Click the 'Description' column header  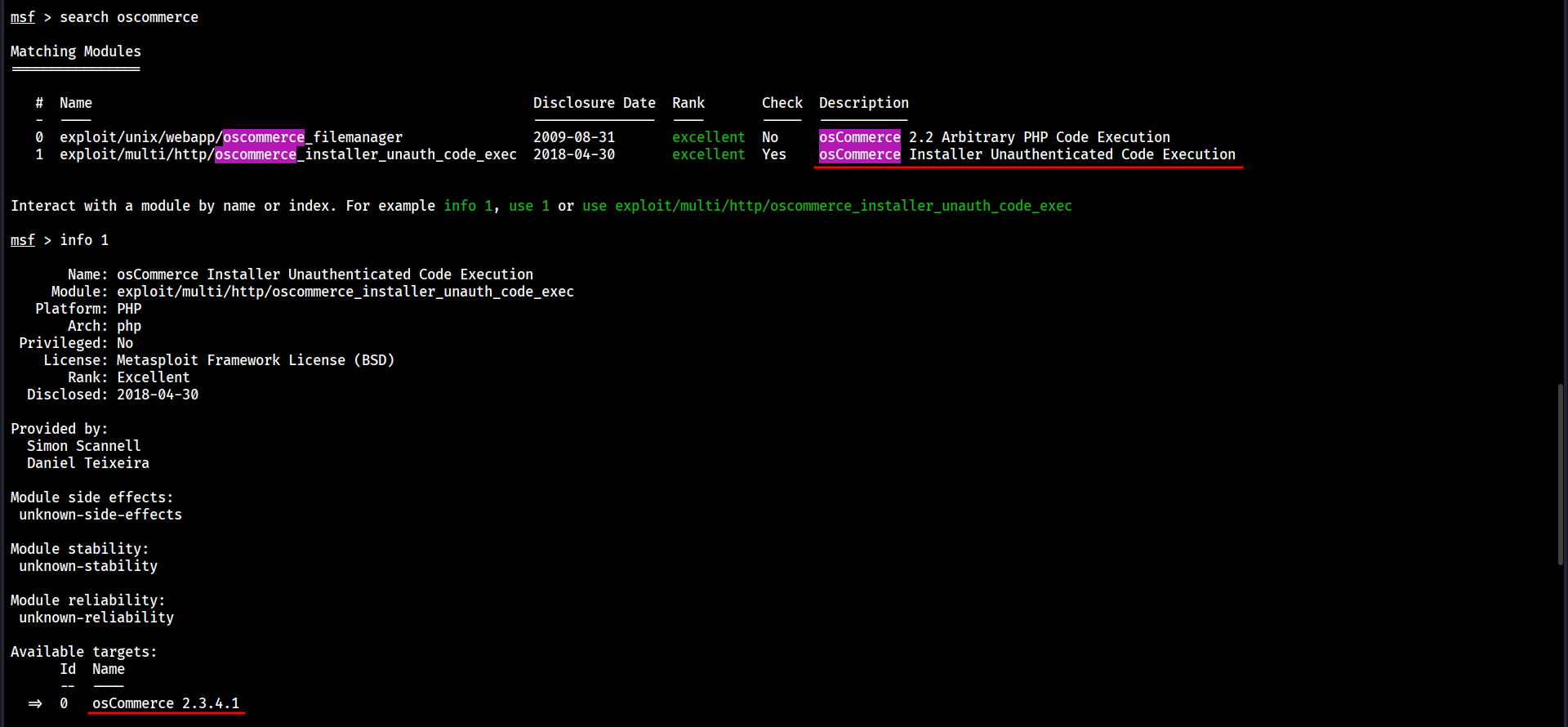(x=863, y=103)
